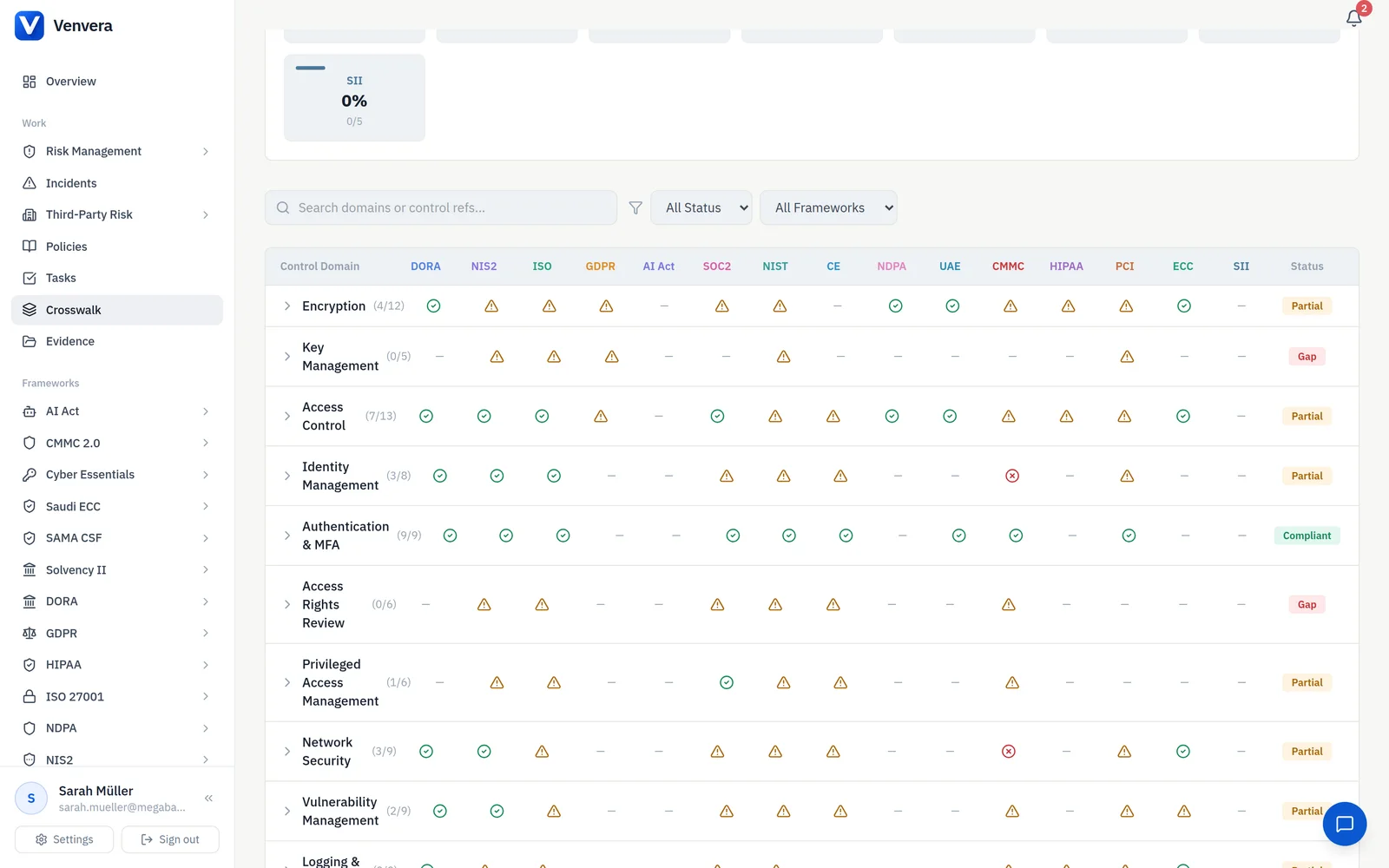Open the All Frameworks dropdown
The height and width of the screenshot is (868, 1389).
(x=828, y=207)
